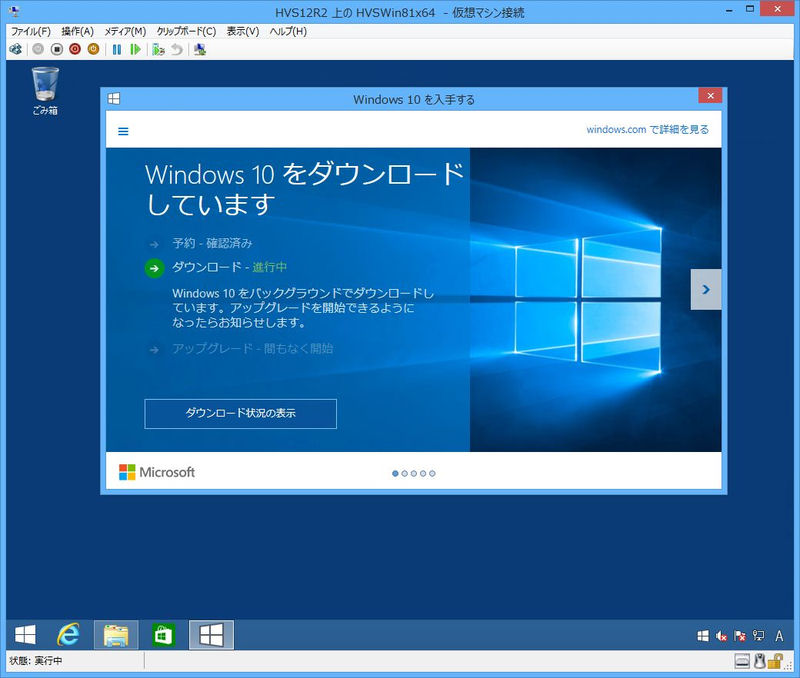Open the hamburger menu in Windows 10 dialog
The height and width of the screenshot is (678, 800).
pyautogui.click(x=123, y=131)
